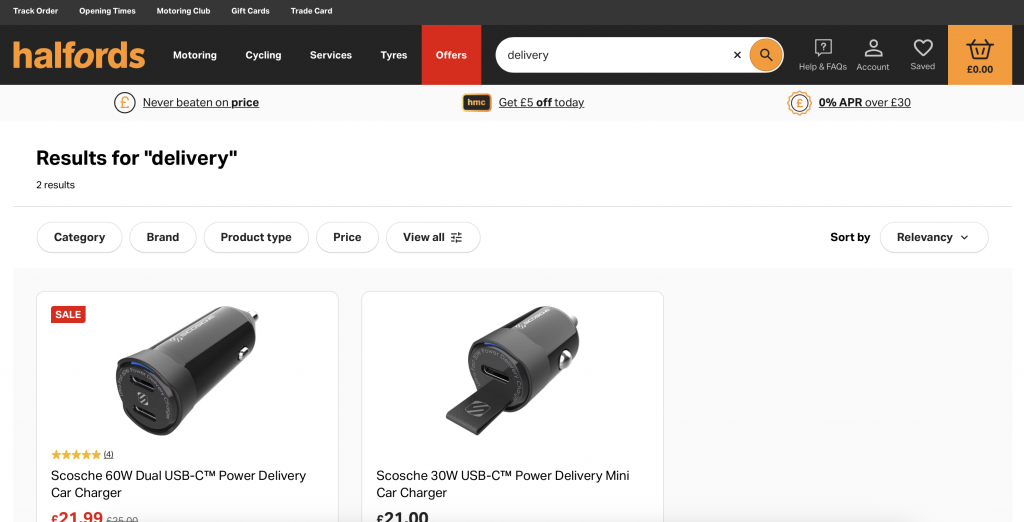Open Trade Card link
1024x522 pixels.
[312, 11]
